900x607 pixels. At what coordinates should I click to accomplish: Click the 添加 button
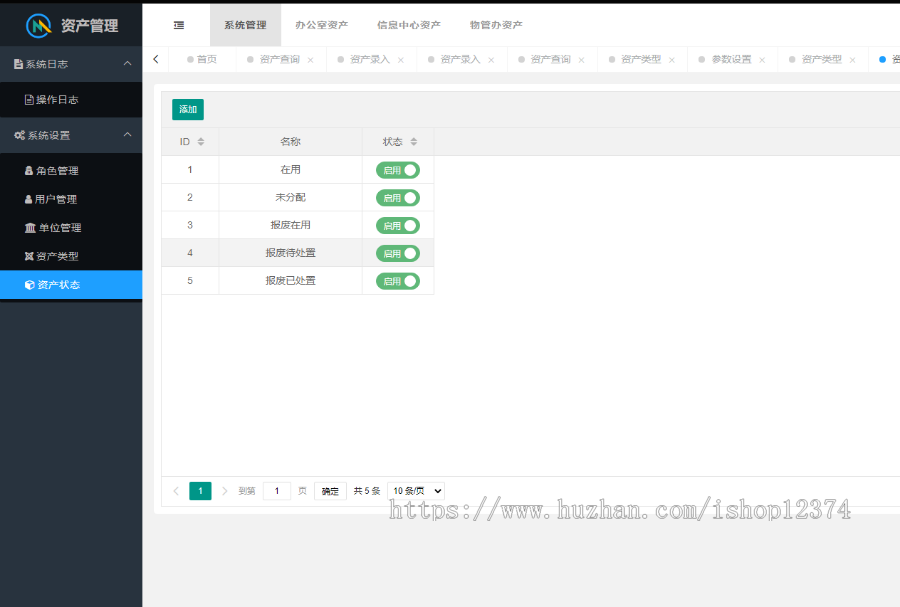tap(188, 110)
